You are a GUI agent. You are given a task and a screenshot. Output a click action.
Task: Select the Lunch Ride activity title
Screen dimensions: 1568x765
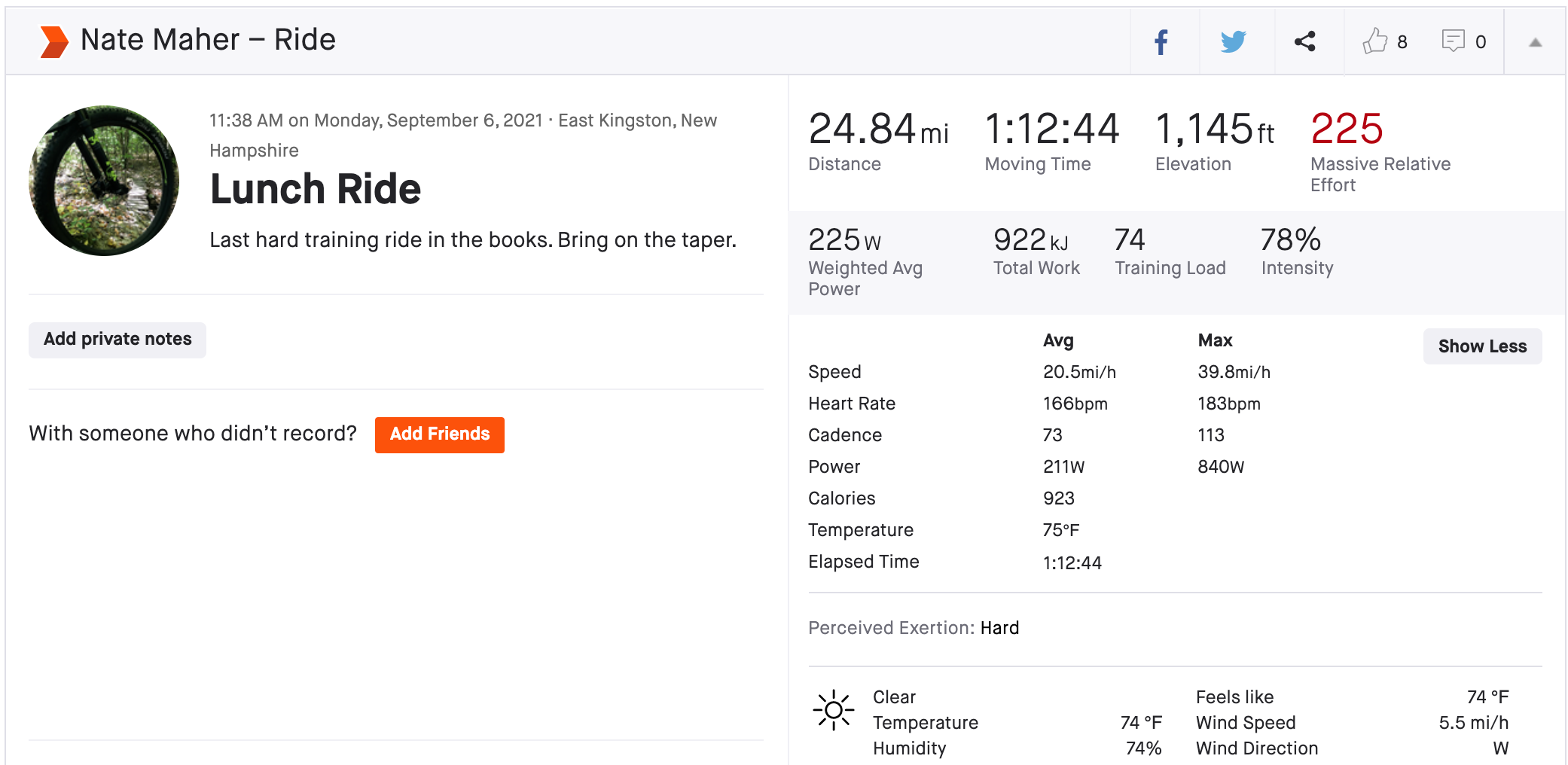[x=315, y=189]
